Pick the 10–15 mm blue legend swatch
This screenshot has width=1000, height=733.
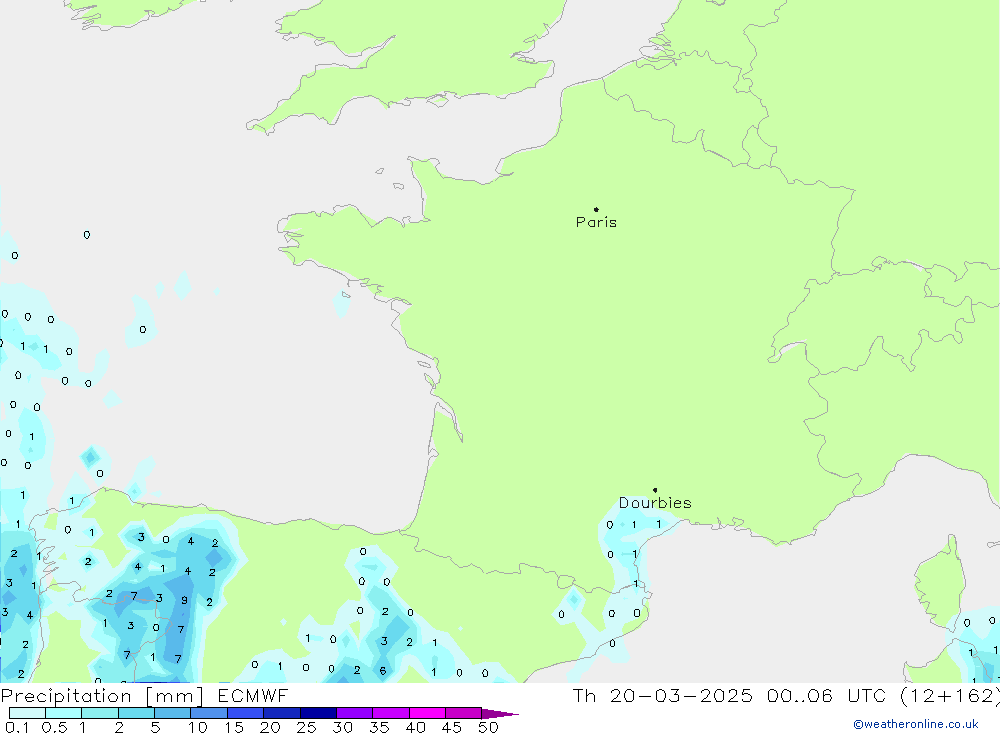209,713
